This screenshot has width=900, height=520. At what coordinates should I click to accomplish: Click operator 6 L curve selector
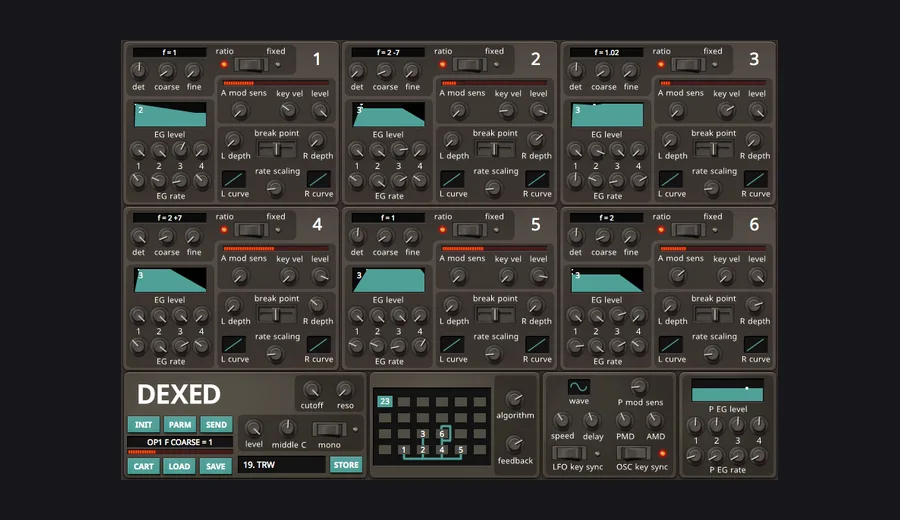pos(670,344)
